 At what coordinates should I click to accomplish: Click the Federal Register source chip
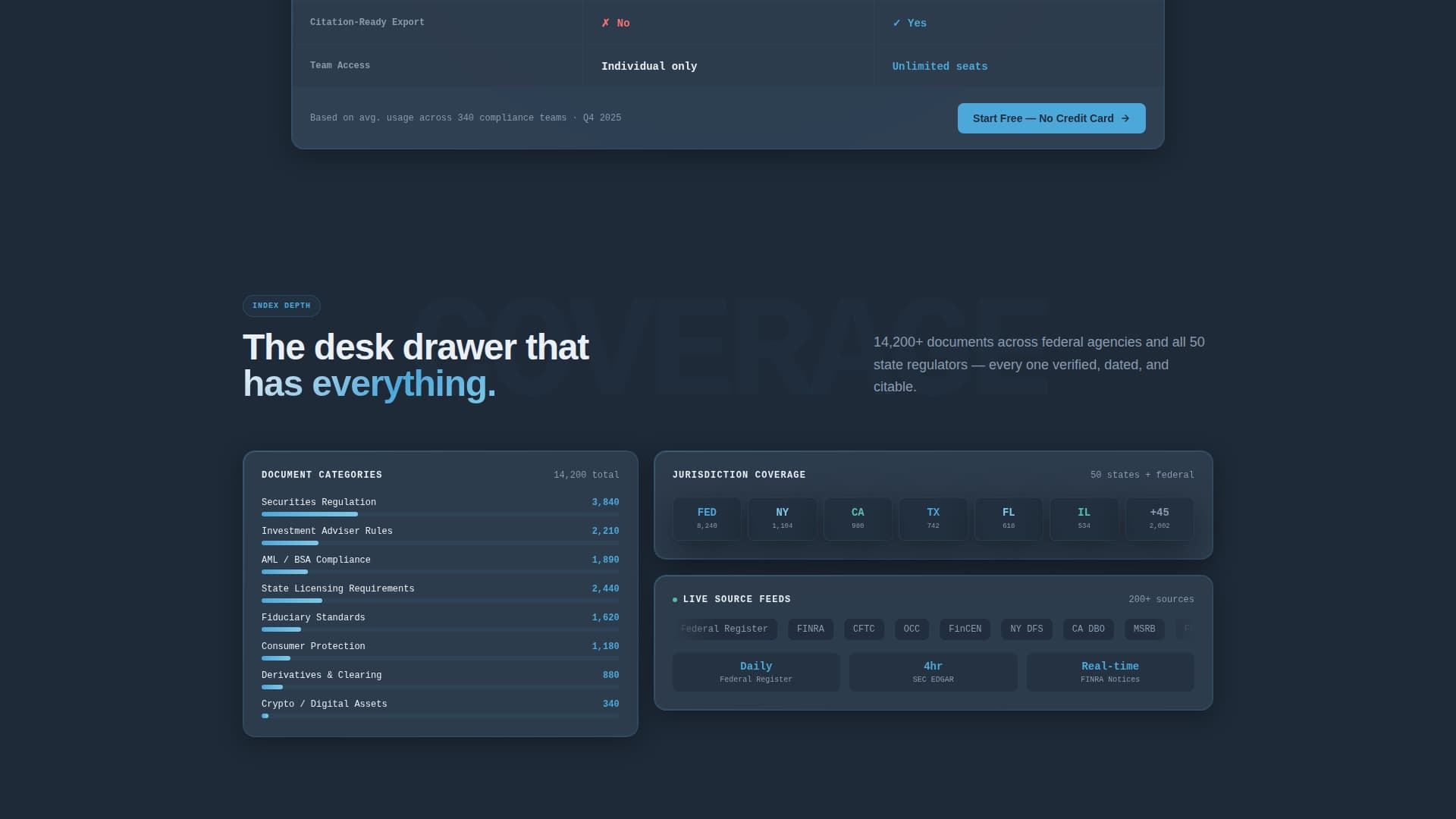[724, 629]
